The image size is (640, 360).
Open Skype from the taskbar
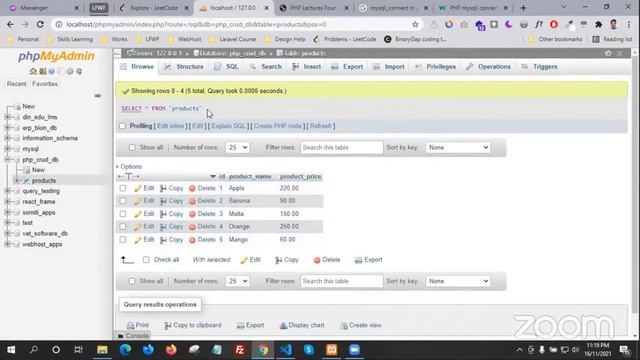pyautogui.click(x=309, y=350)
